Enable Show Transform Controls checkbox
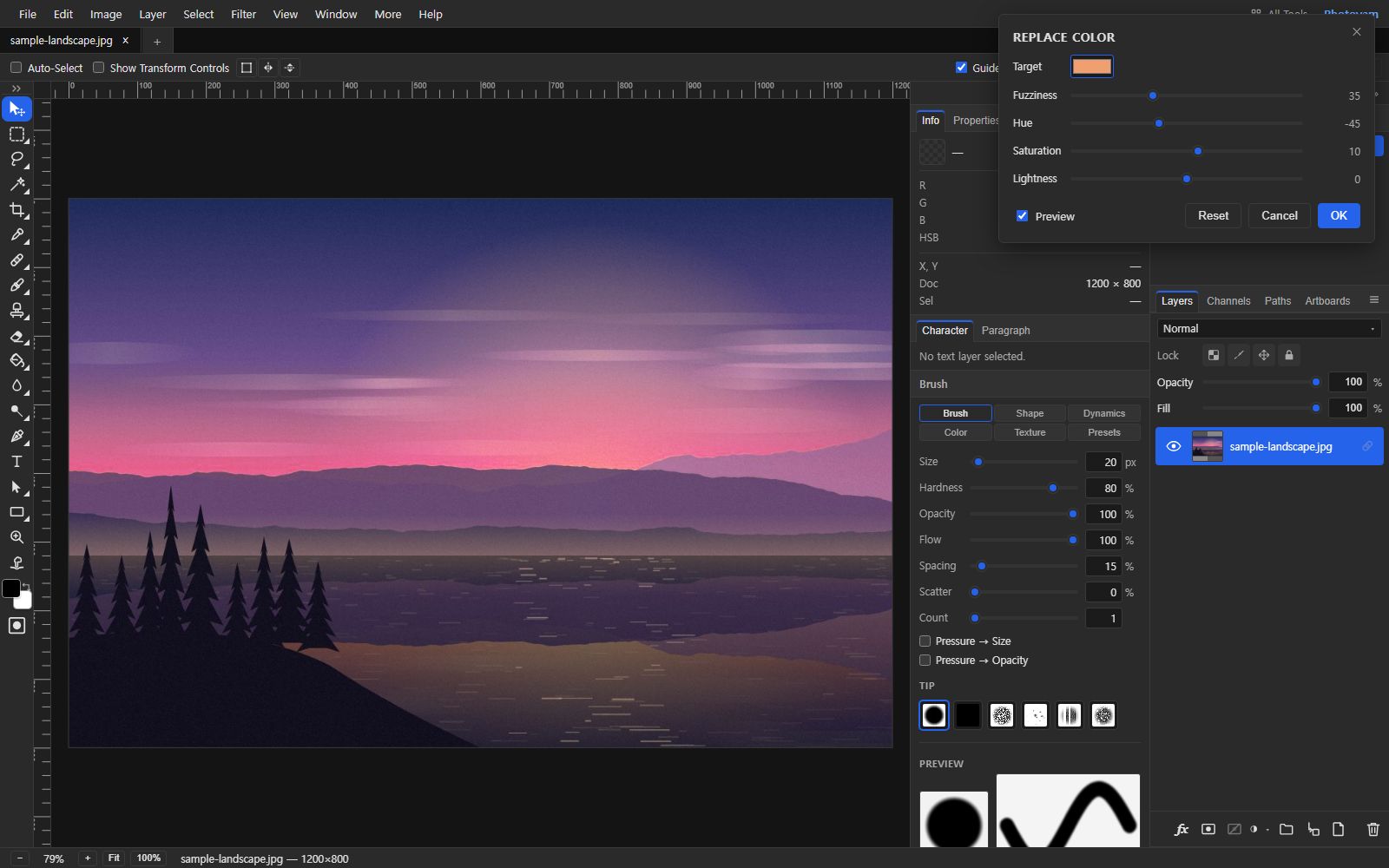The width and height of the screenshot is (1389, 868). coord(98,68)
